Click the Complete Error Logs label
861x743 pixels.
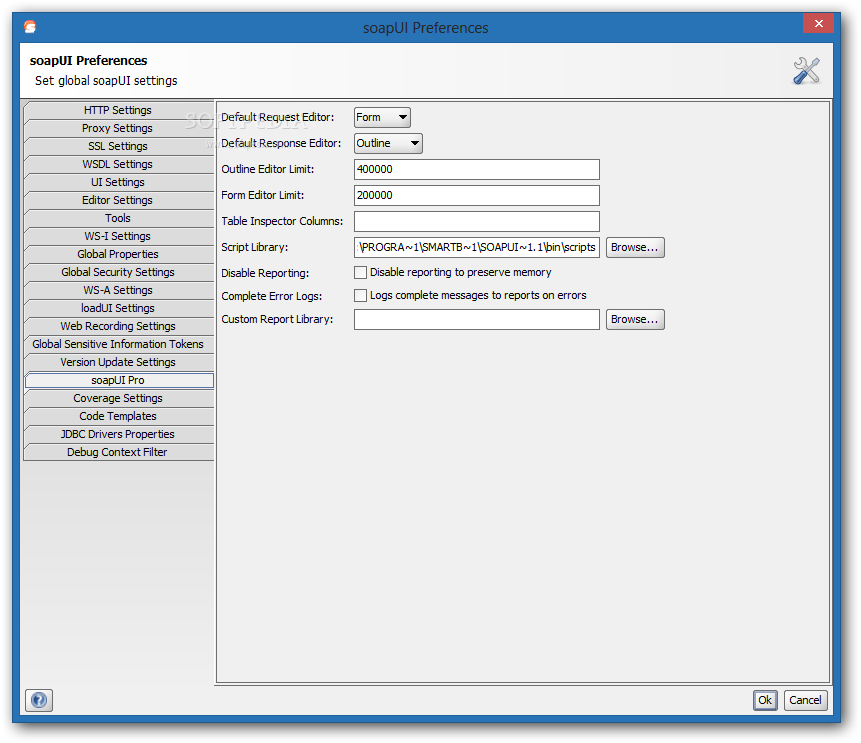pyautogui.click(x=272, y=297)
